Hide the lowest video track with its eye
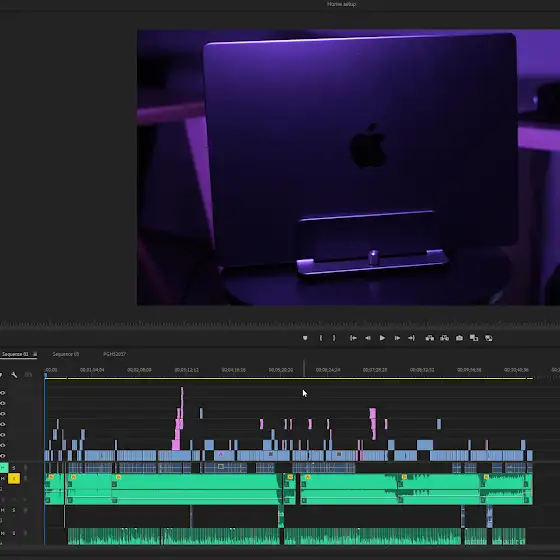560x560 pixels. click(3, 456)
